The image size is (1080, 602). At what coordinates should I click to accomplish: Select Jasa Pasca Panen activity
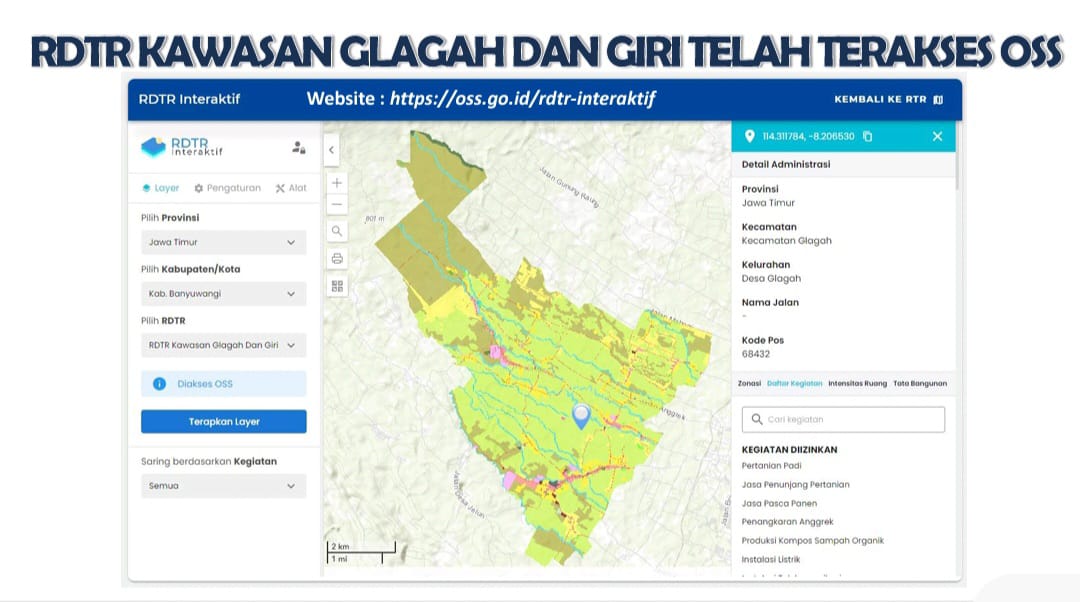point(779,504)
